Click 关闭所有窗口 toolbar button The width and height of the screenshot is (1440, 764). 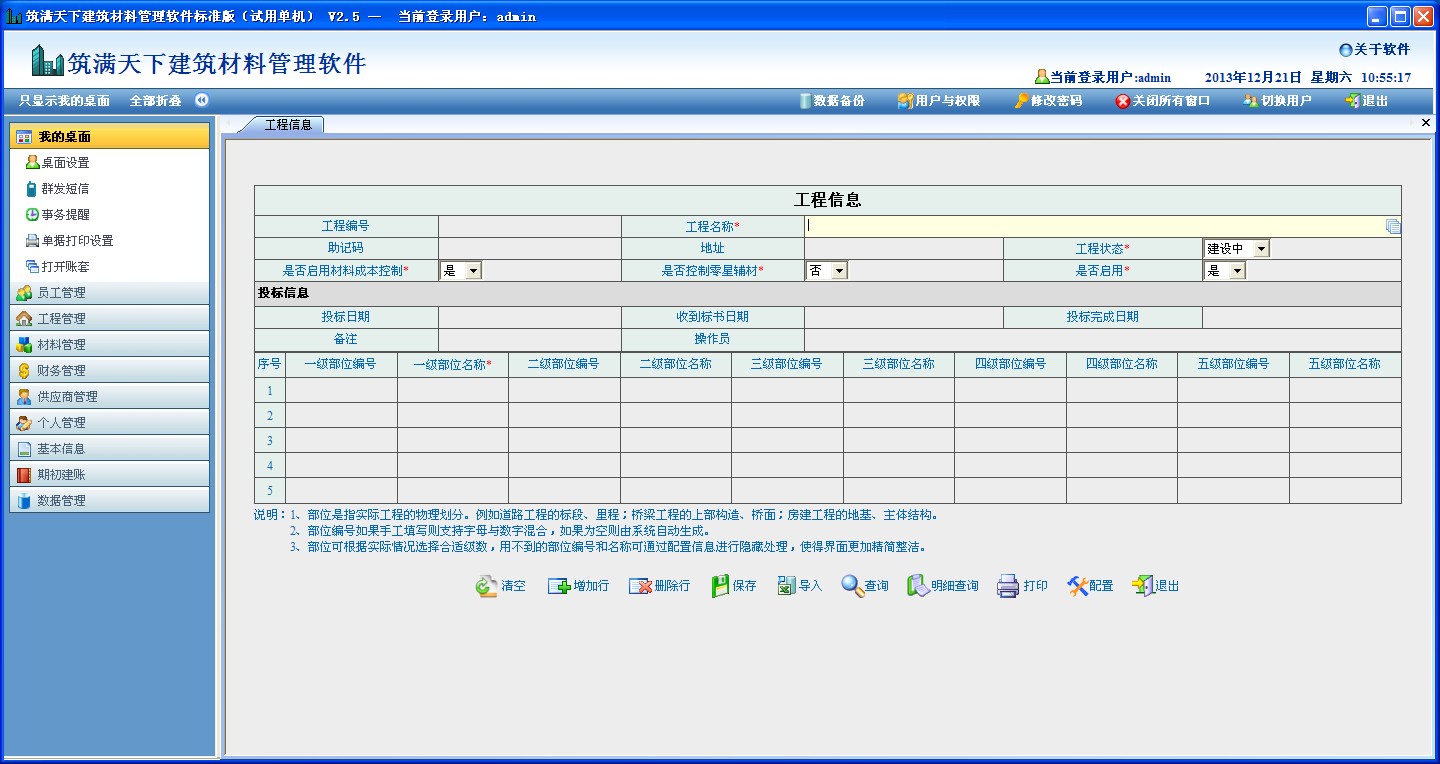[1163, 101]
